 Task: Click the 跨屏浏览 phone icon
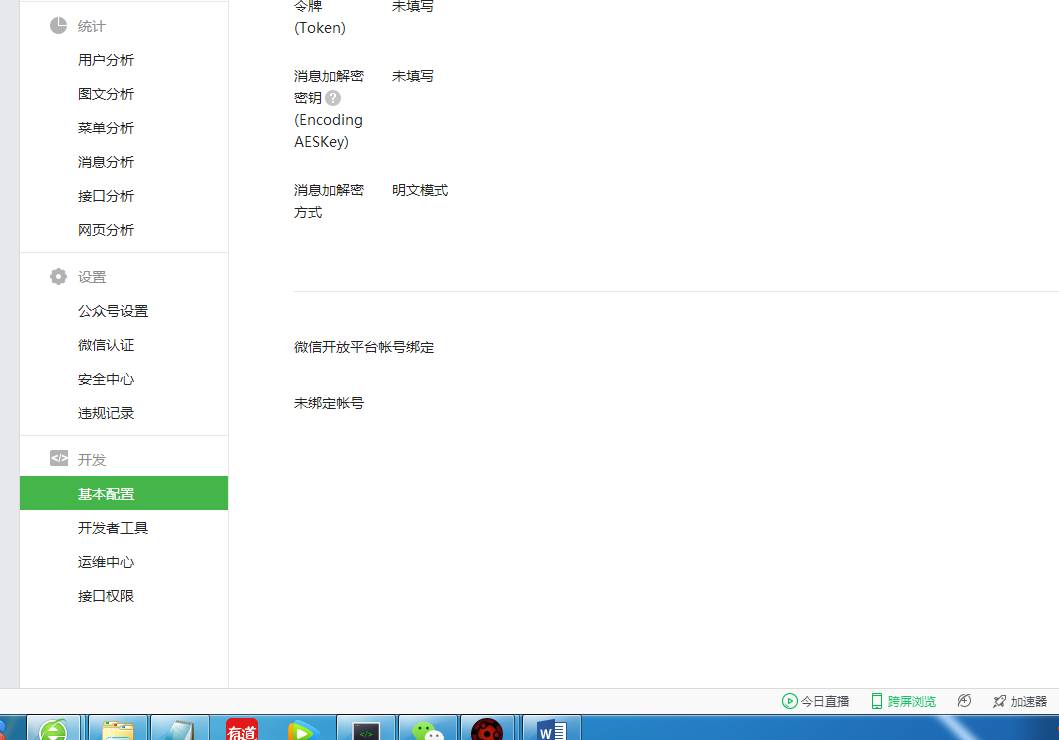877,701
